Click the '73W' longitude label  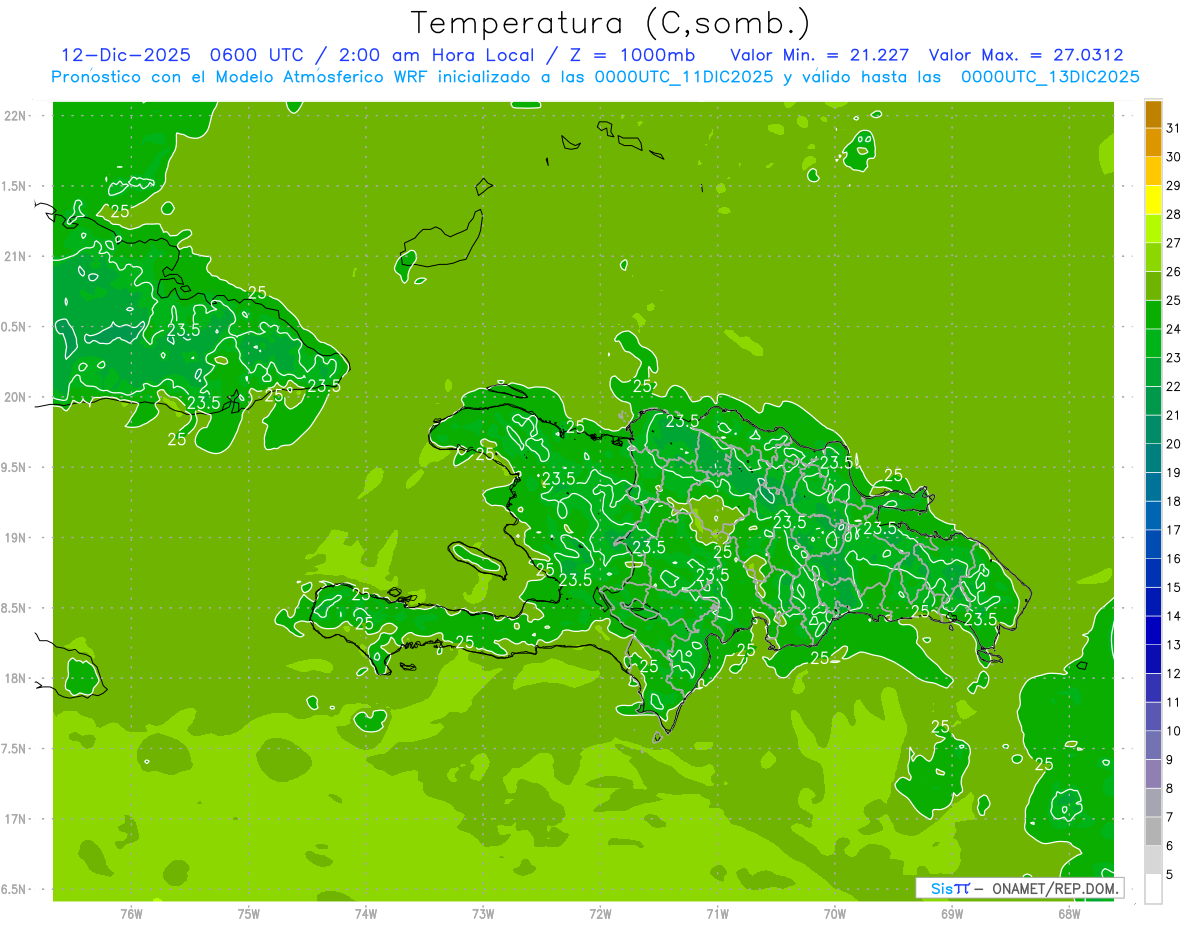click(x=483, y=914)
